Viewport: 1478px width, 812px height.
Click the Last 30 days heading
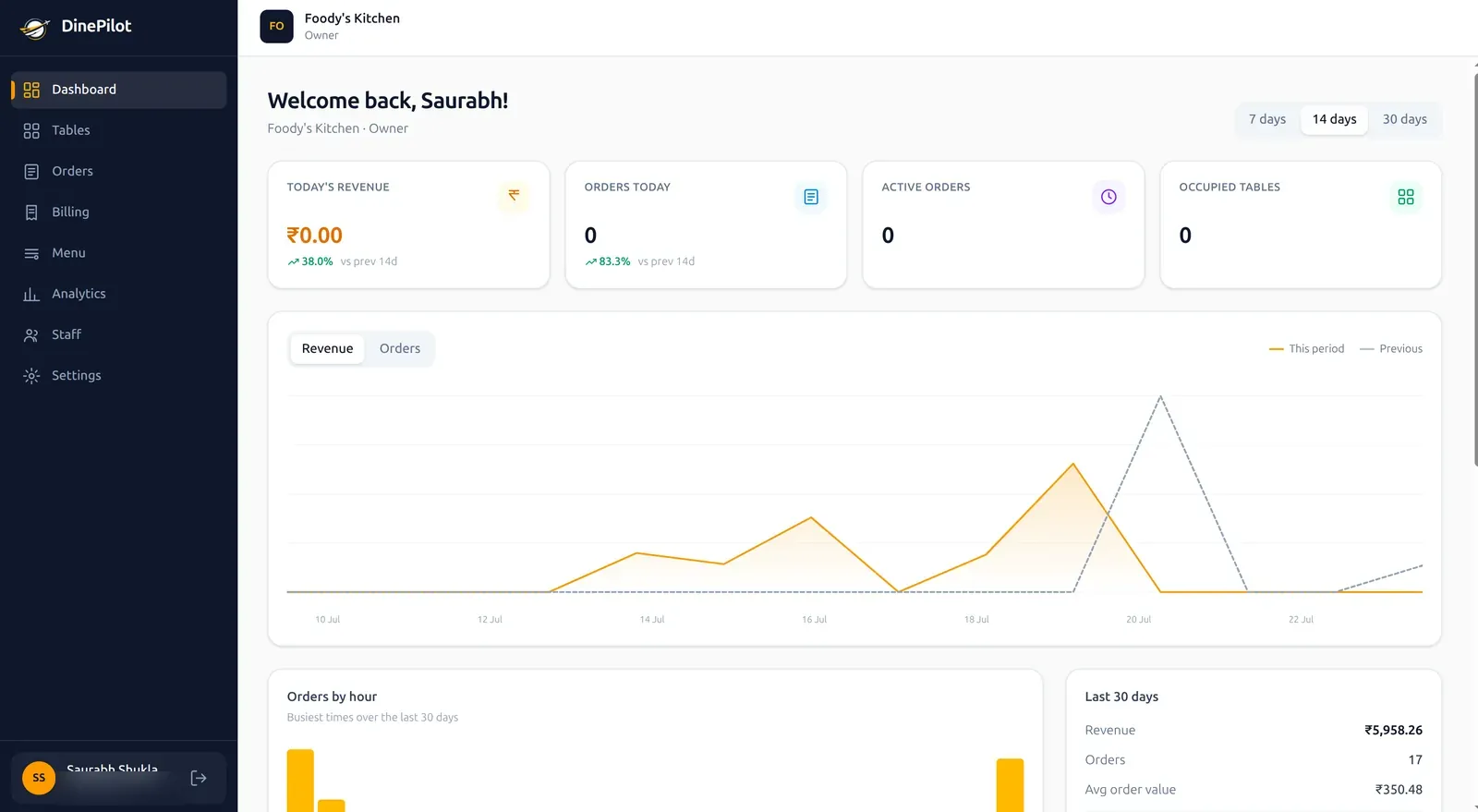pyautogui.click(x=1121, y=697)
